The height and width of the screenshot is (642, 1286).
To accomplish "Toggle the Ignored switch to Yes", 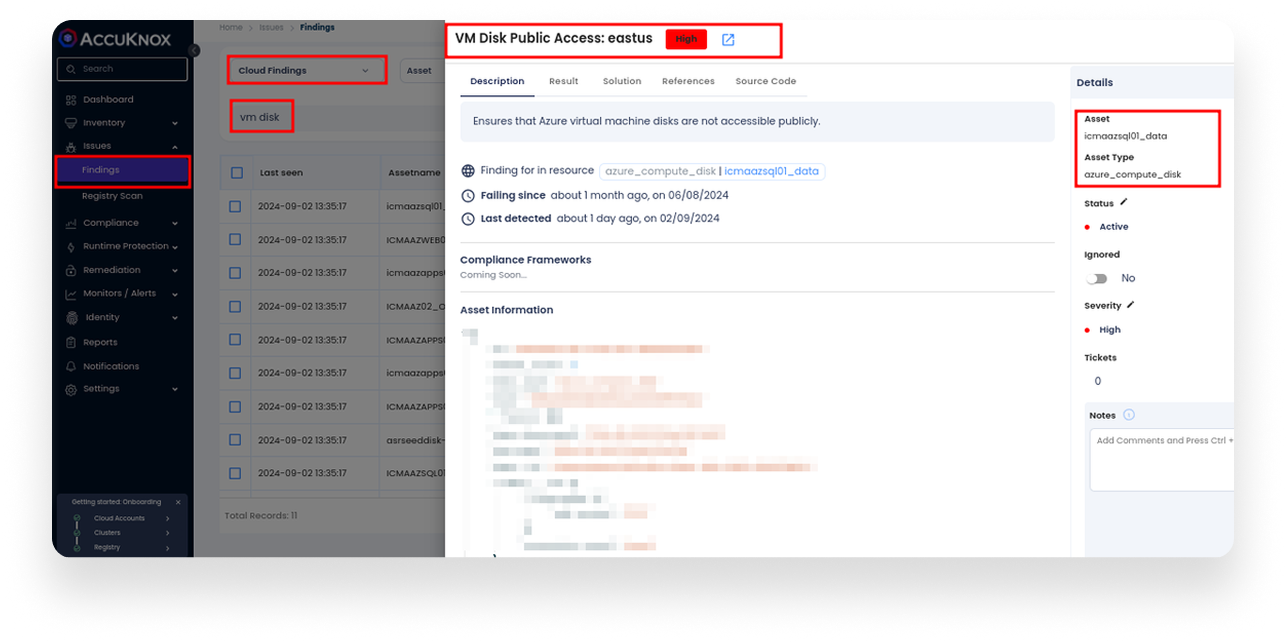I will [x=1096, y=277].
